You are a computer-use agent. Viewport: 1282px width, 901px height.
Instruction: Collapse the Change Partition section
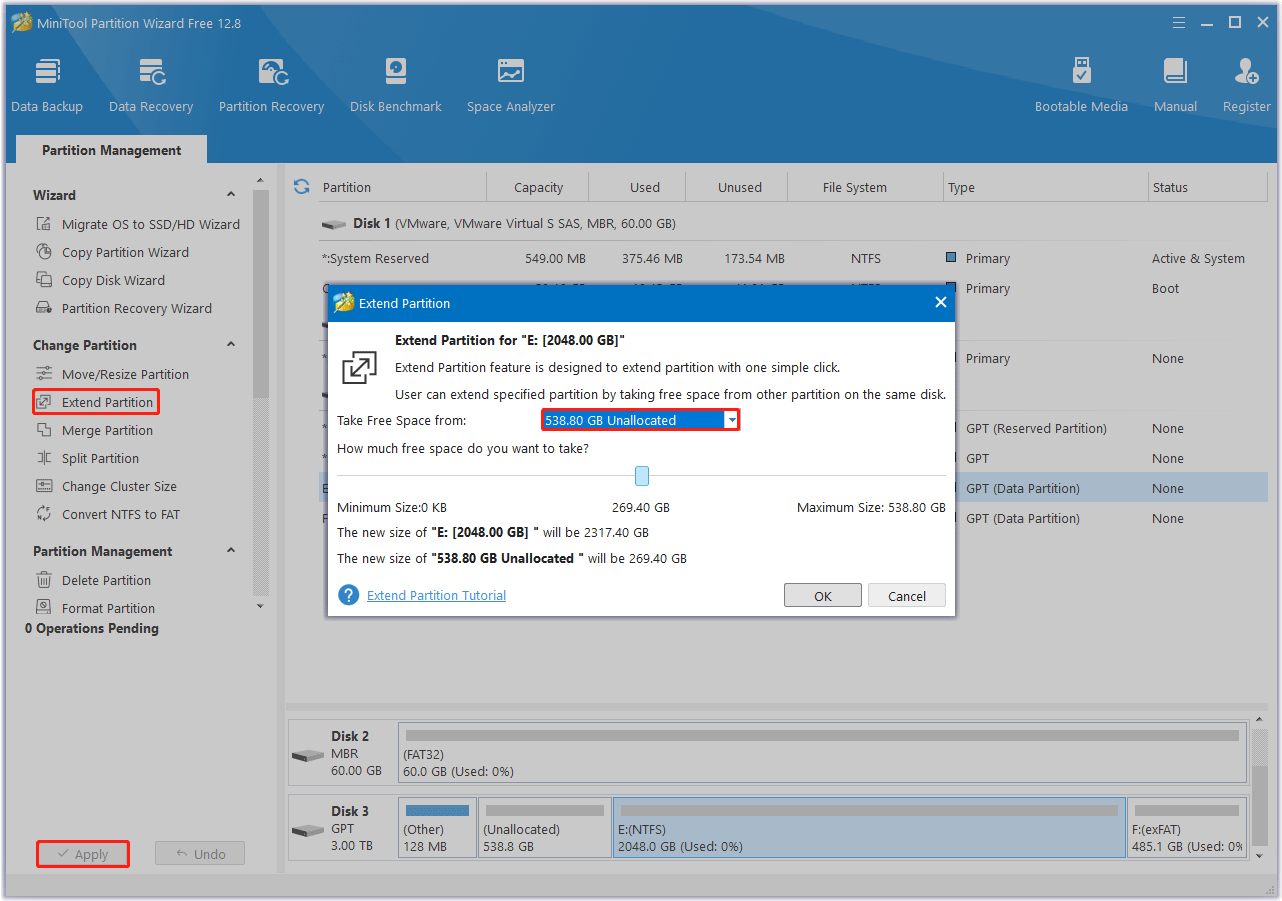click(231, 345)
